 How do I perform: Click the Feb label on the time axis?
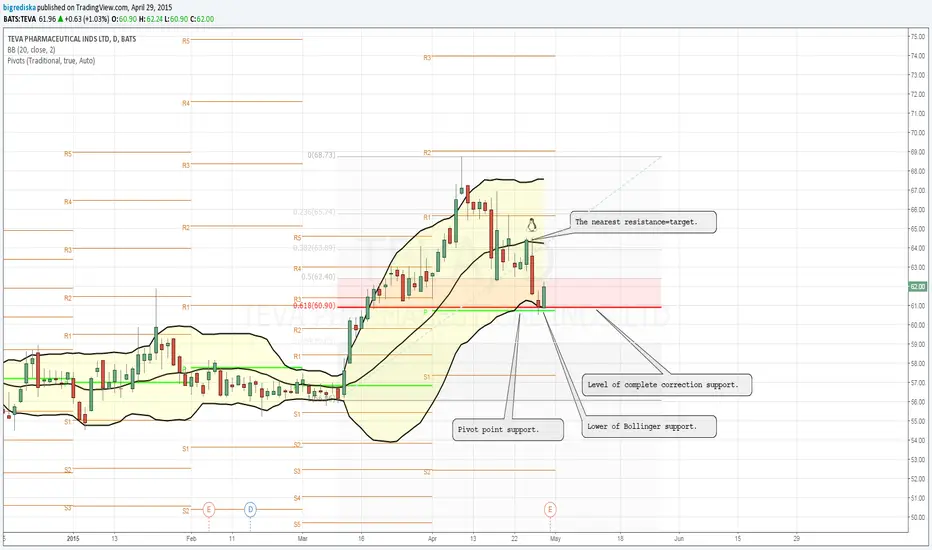click(x=191, y=539)
